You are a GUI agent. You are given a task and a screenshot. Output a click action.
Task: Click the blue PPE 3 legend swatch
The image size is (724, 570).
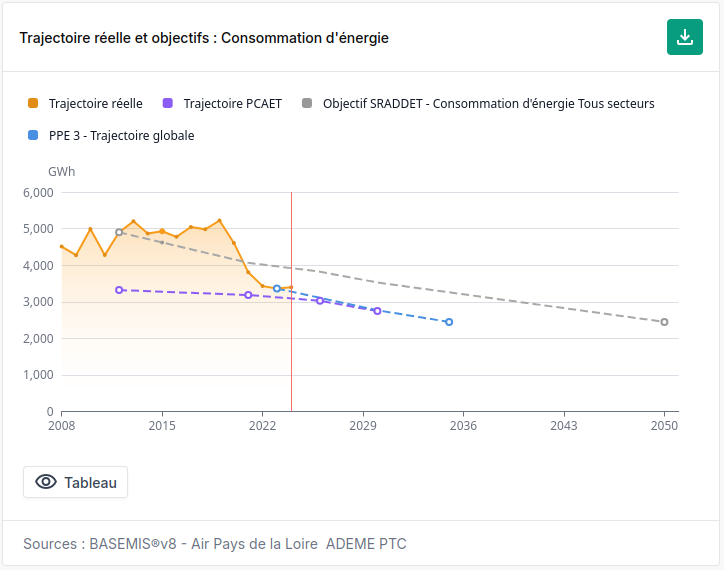(33, 135)
